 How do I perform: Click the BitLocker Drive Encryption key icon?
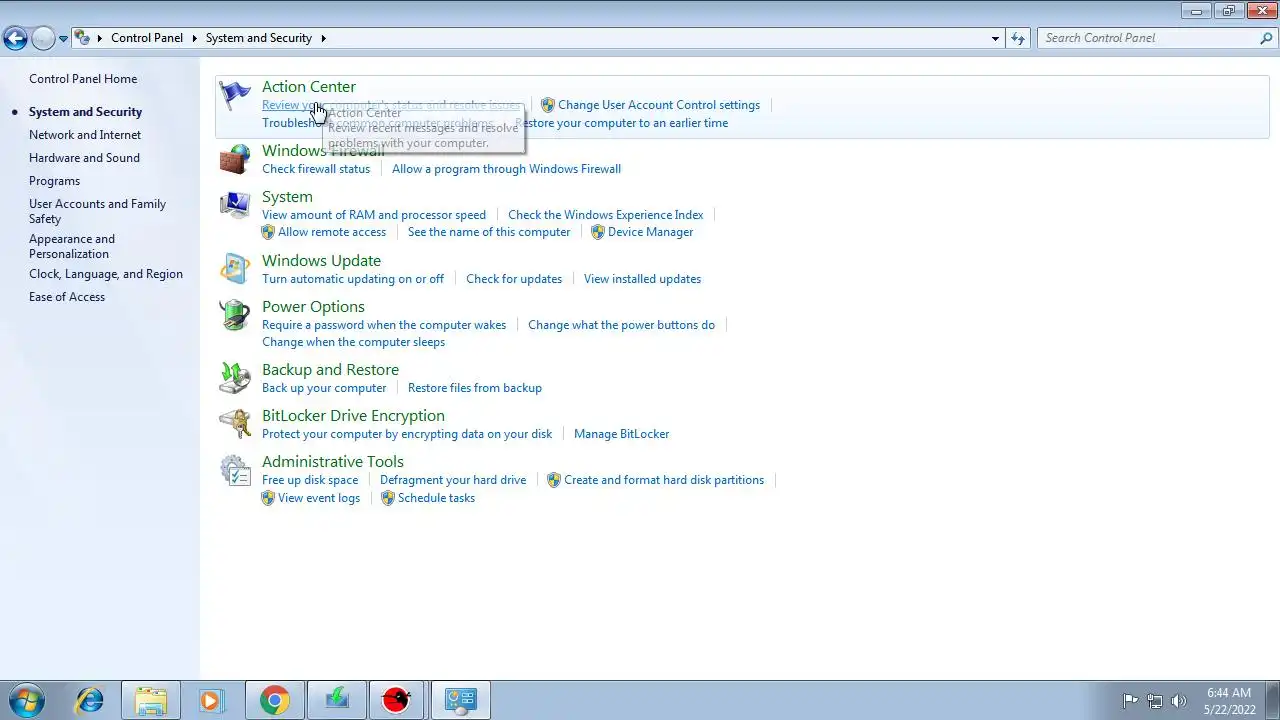[x=235, y=424]
